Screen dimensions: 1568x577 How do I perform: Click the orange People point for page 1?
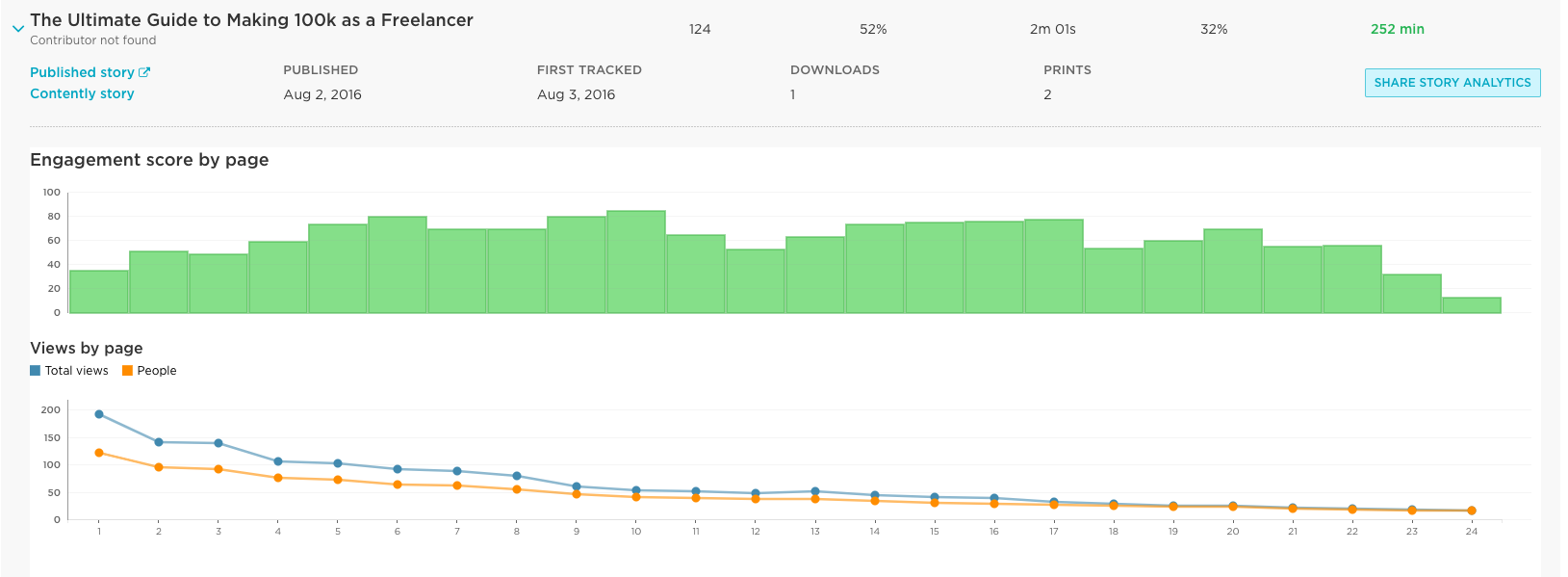[99, 453]
